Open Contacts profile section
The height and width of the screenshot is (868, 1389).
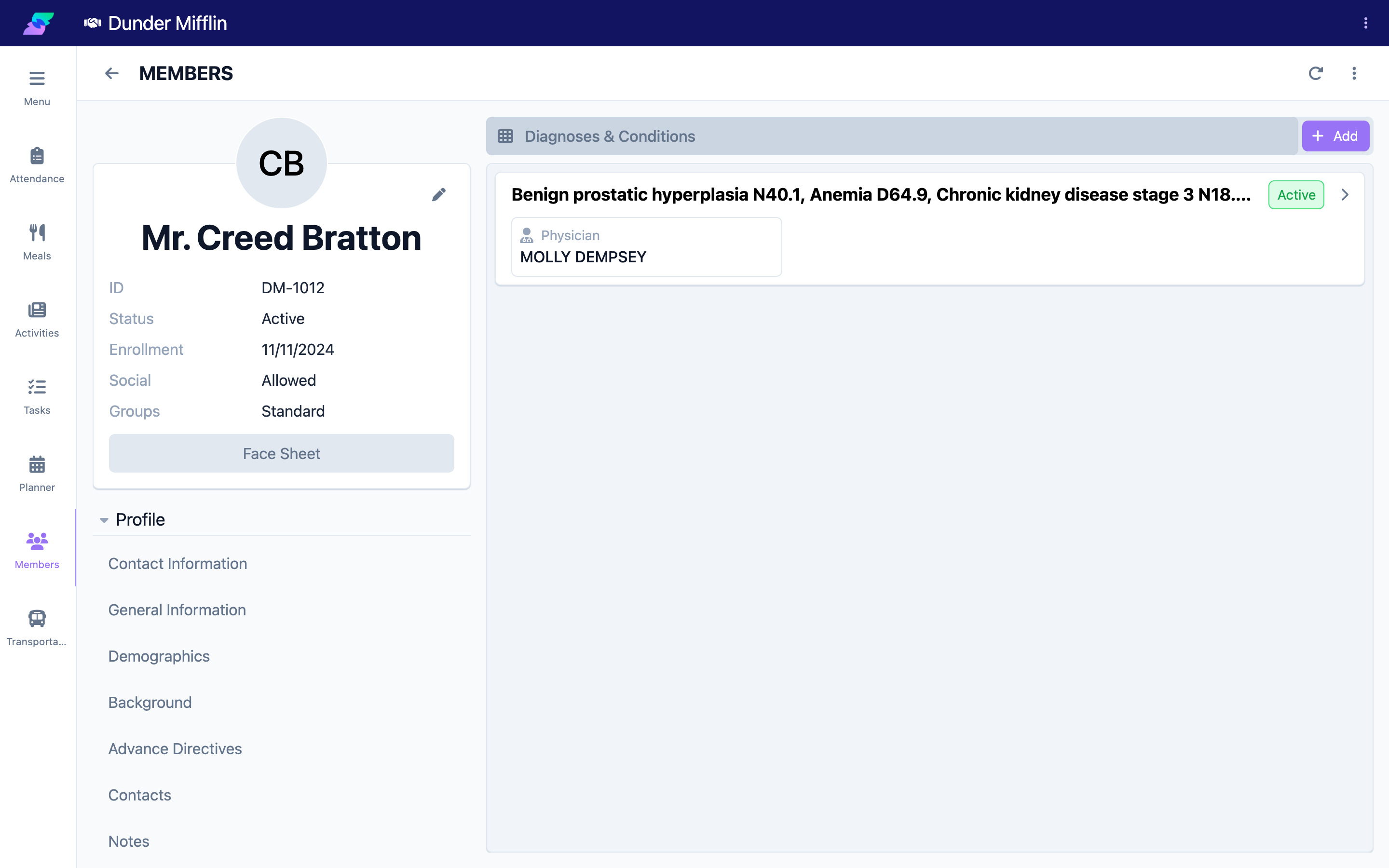(139, 795)
